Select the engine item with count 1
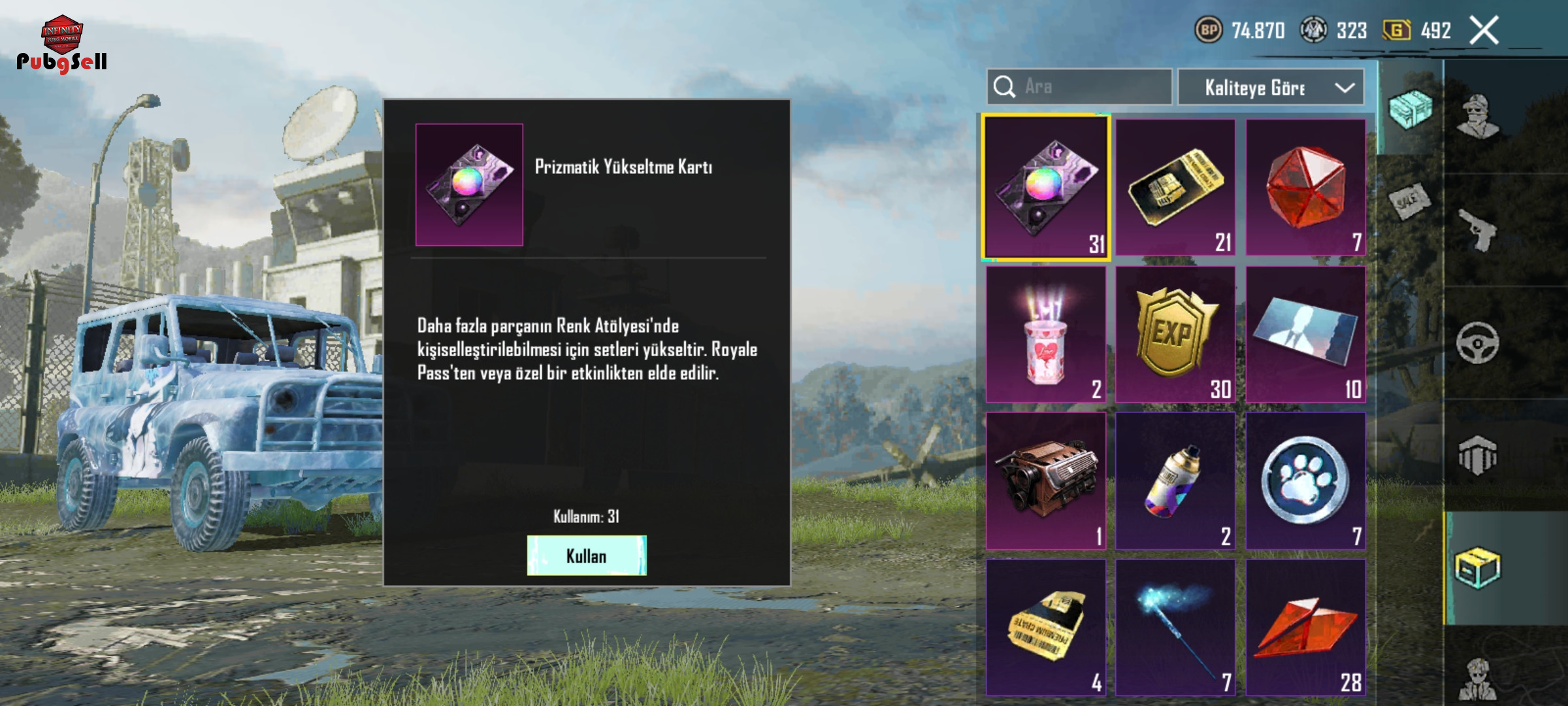 tap(1046, 480)
